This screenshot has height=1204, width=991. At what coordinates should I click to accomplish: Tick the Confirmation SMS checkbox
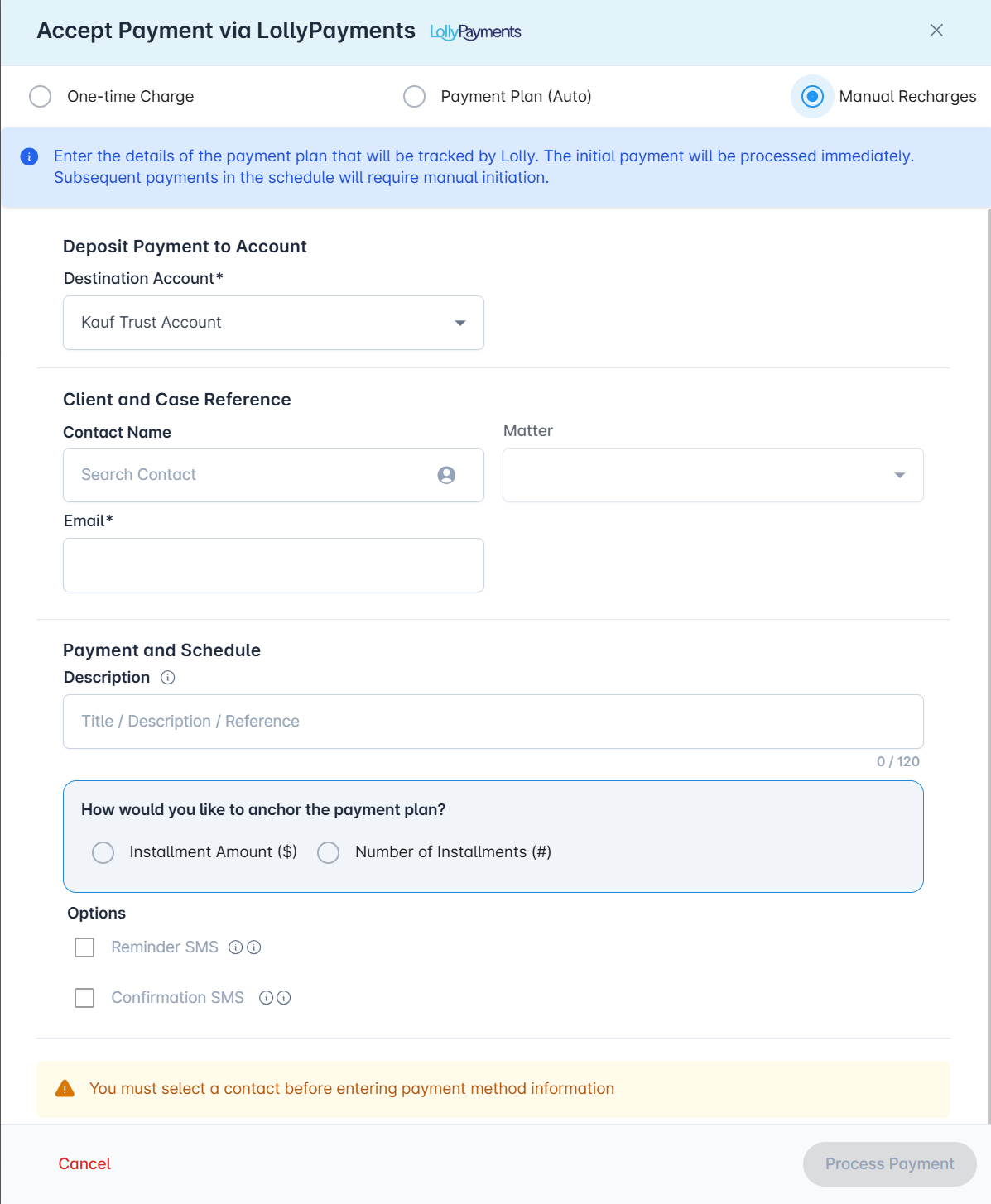tap(84, 998)
